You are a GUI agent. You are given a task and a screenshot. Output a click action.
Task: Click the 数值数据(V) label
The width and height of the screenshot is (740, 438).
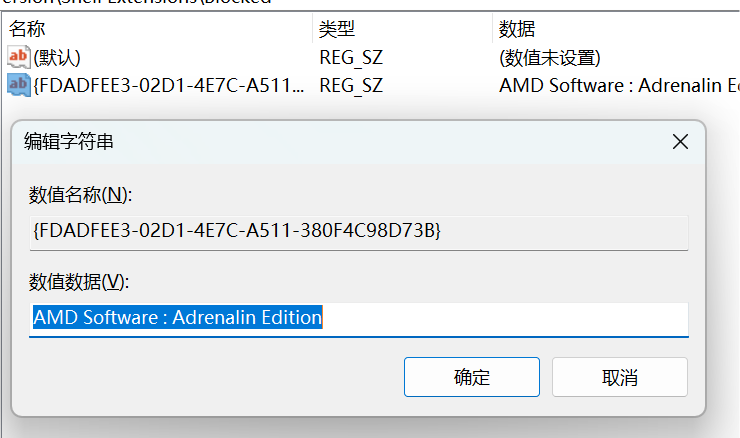pos(80,282)
